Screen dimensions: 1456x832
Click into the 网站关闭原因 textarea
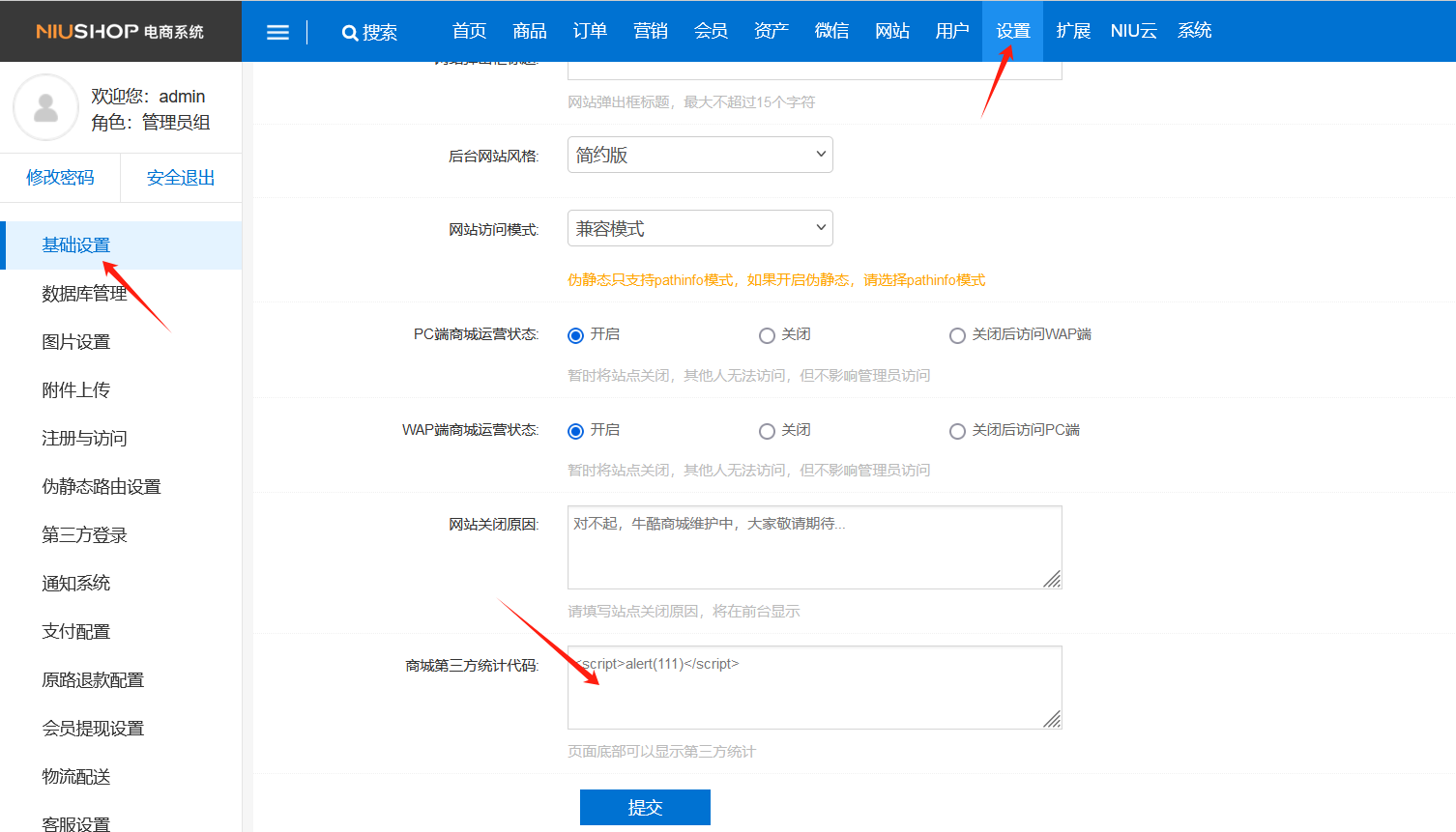tap(814, 547)
